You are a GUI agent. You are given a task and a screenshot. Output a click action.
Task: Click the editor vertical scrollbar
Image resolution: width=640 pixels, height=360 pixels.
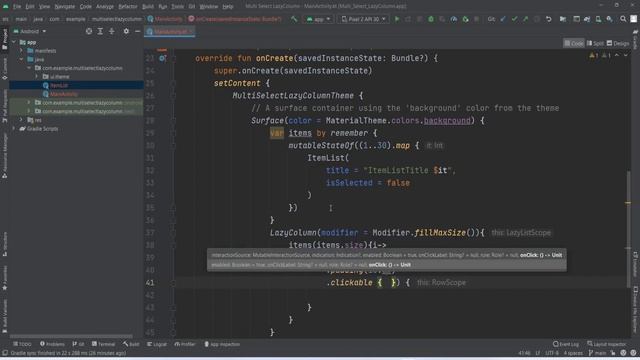point(628,229)
